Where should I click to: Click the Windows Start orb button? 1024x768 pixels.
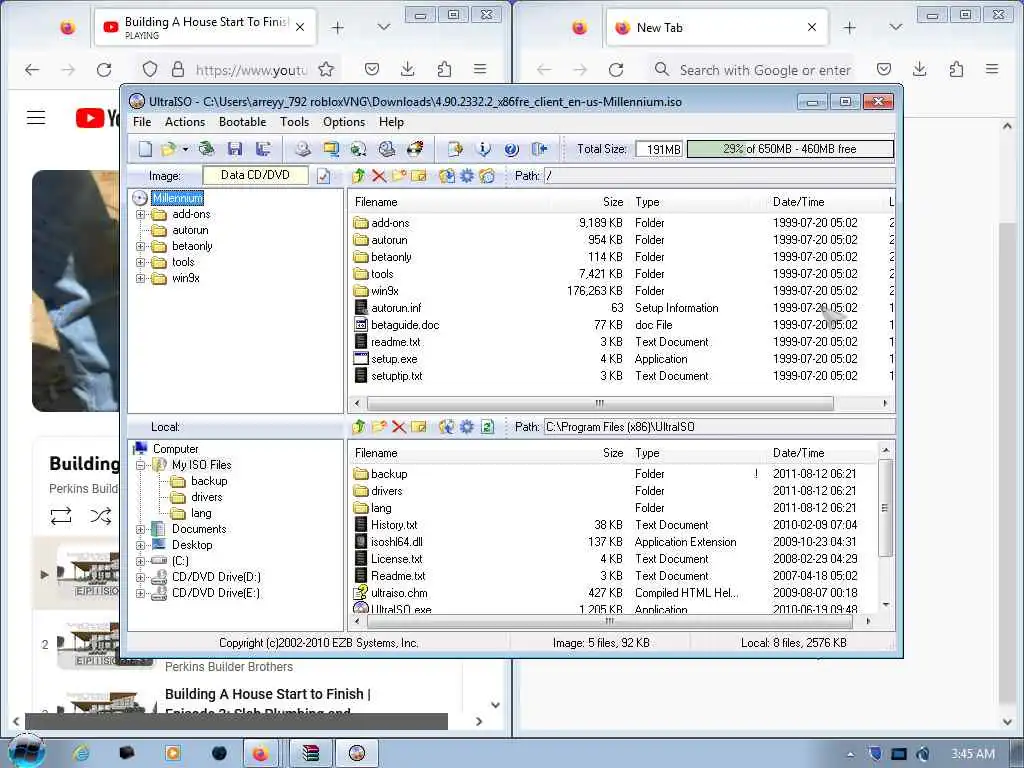pyautogui.click(x=27, y=752)
